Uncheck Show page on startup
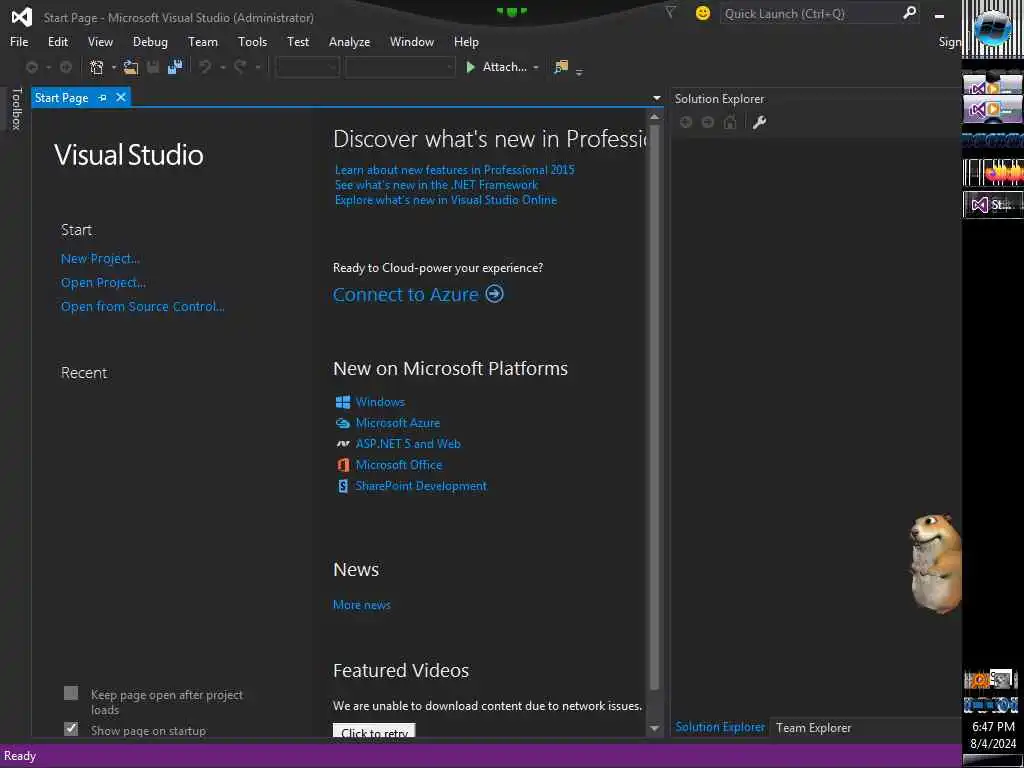The height and width of the screenshot is (768, 1024). (71, 729)
